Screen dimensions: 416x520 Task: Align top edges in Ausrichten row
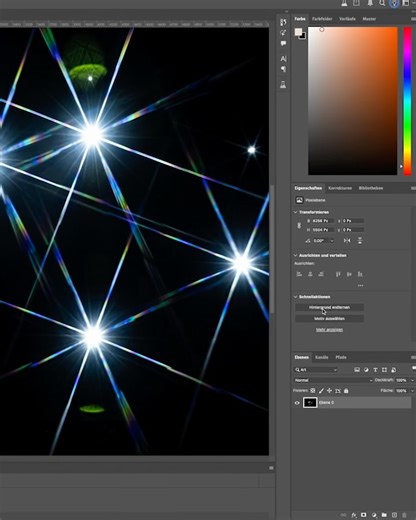[x=338, y=274]
